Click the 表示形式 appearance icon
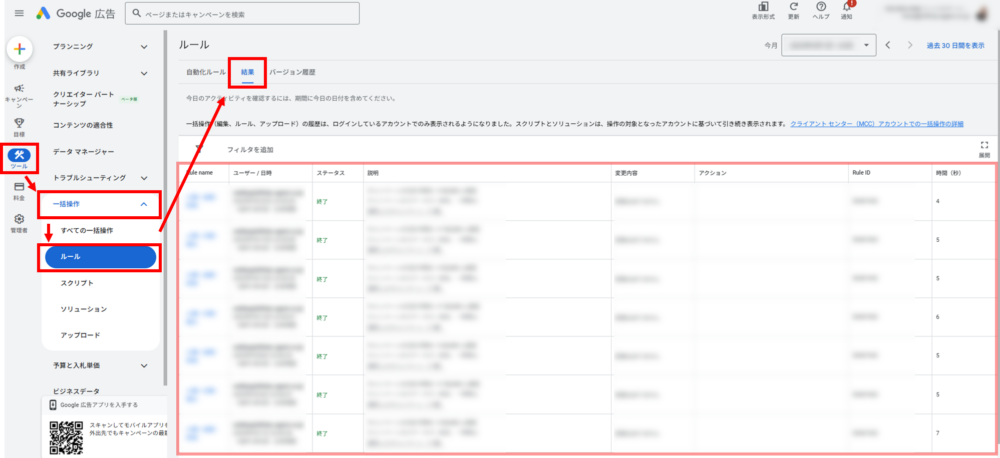The height and width of the screenshot is (458, 1000). [x=763, y=9]
